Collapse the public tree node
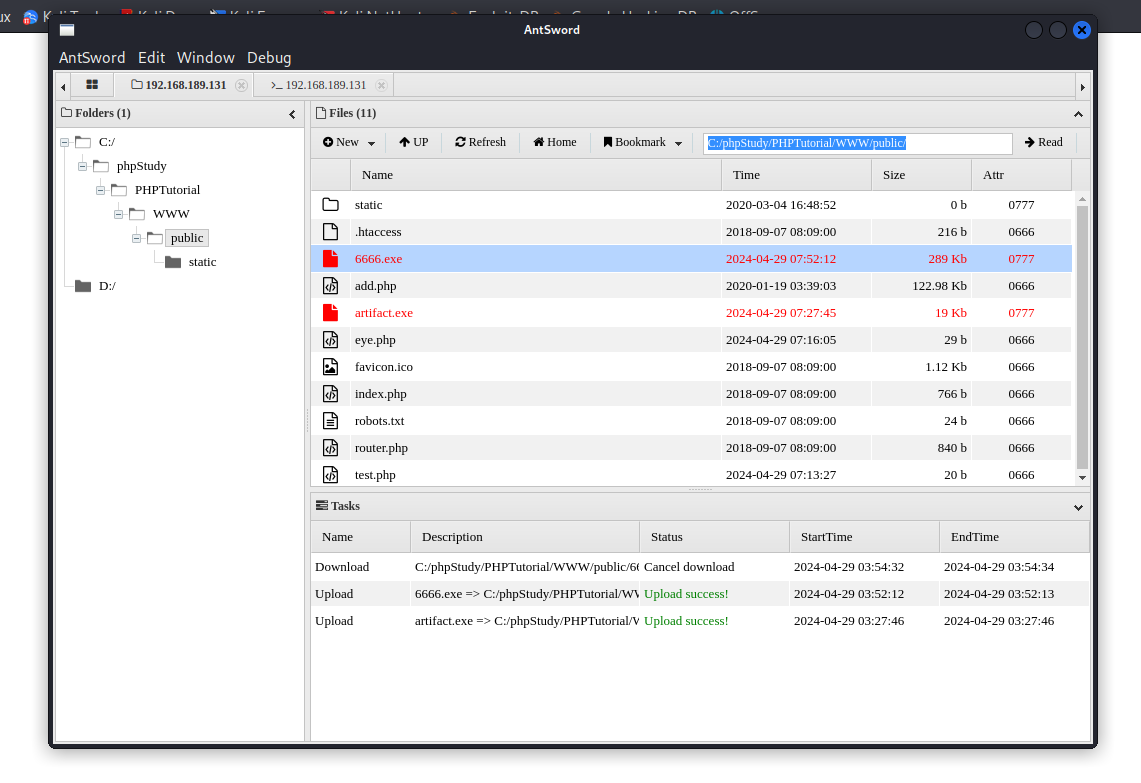Viewport: 1141px width, 783px height. coord(136,239)
